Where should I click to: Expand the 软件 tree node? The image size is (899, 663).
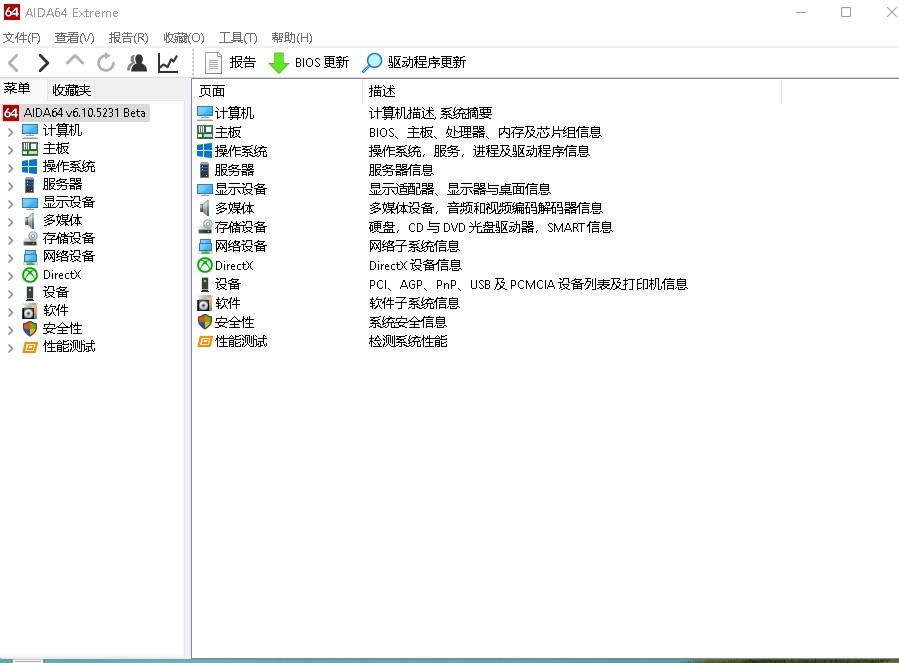[x=10, y=311]
